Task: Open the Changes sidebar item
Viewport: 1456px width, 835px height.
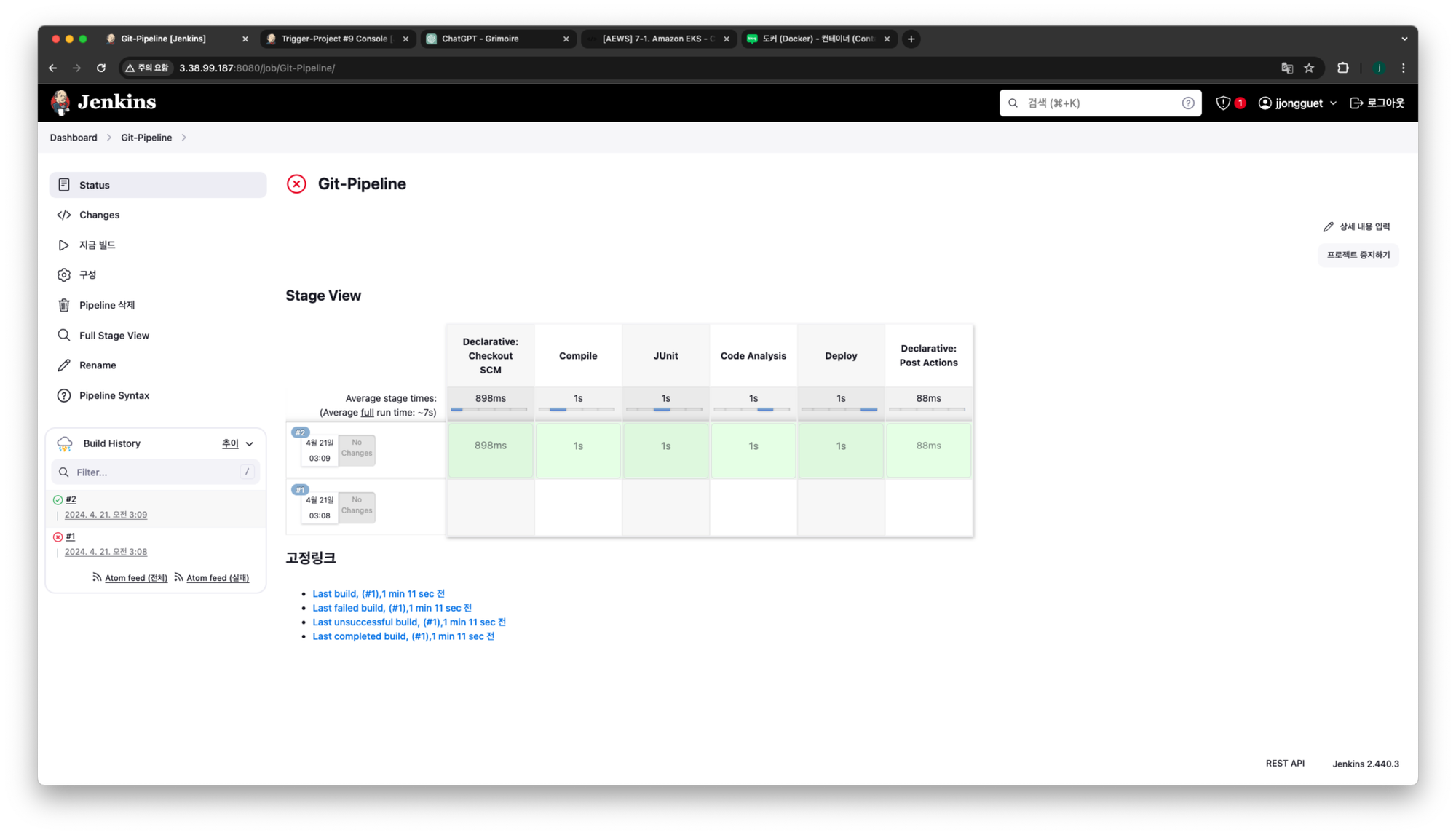Action: [99, 215]
